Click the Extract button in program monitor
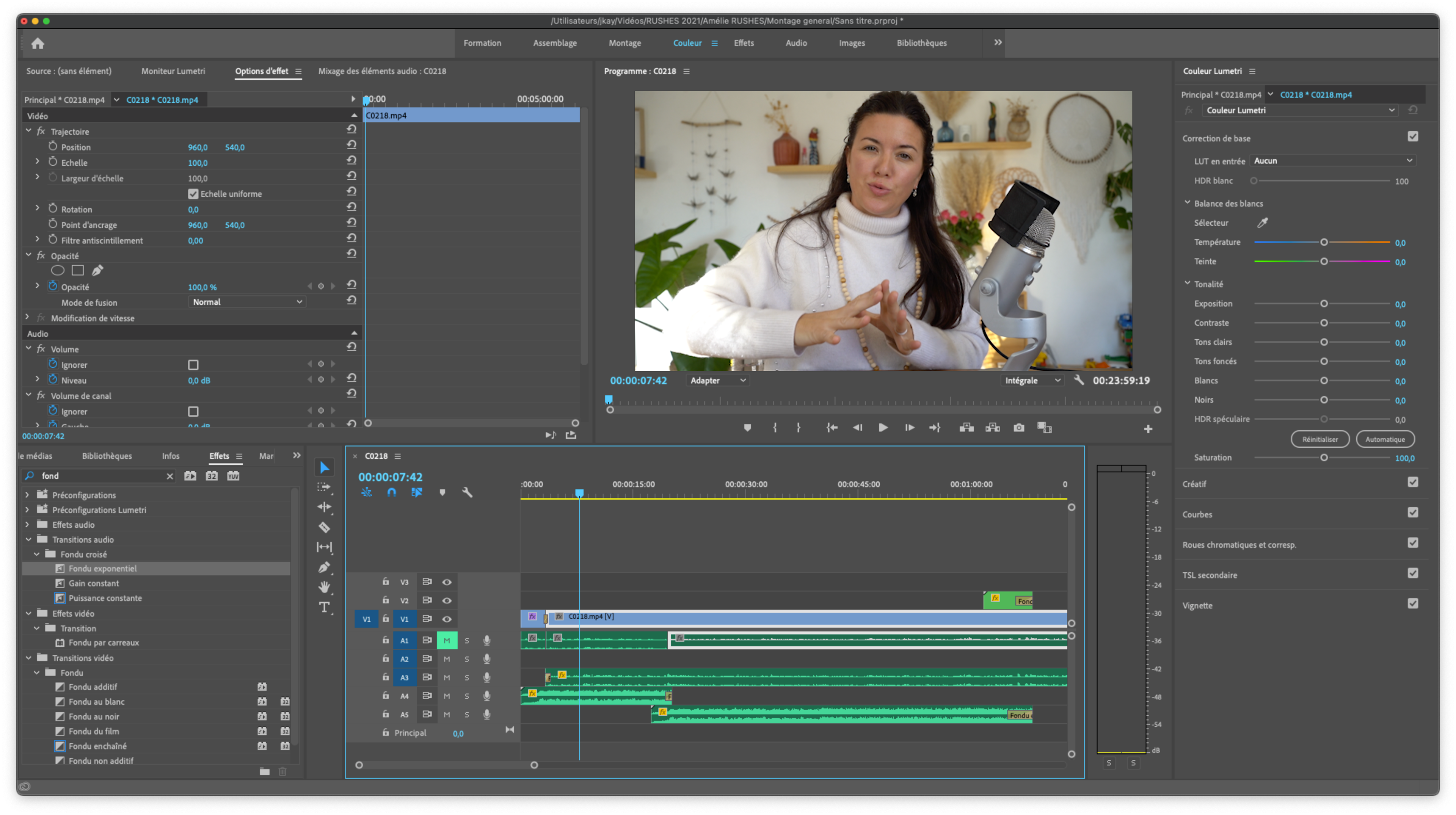The image size is (1456, 815). (993, 428)
